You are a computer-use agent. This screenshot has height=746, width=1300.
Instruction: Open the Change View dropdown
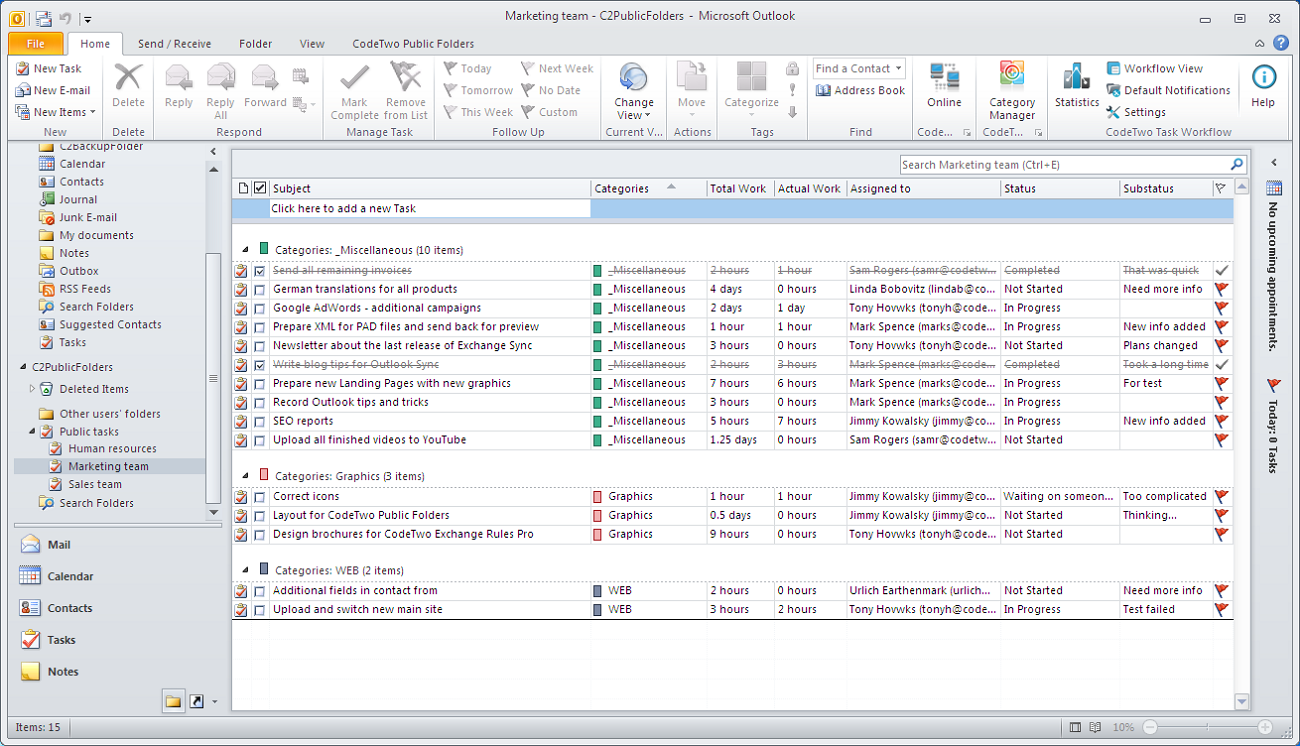click(634, 90)
